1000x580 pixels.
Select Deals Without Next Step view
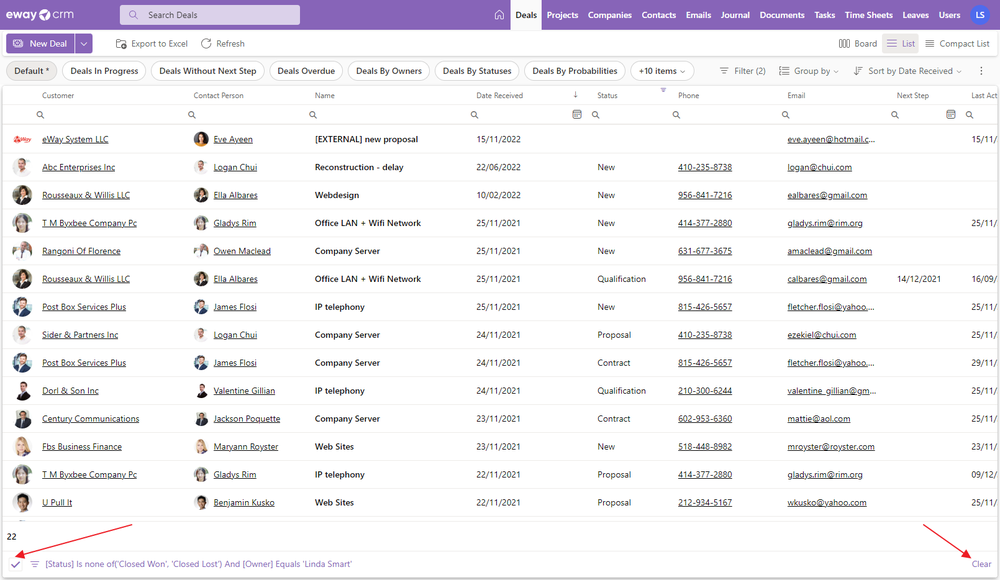[x=207, y=71]
